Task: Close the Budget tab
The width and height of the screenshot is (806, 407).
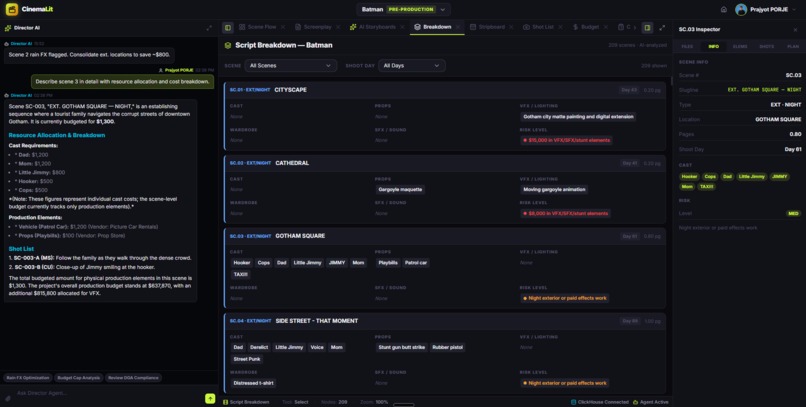Action: [x=606, y=27]
